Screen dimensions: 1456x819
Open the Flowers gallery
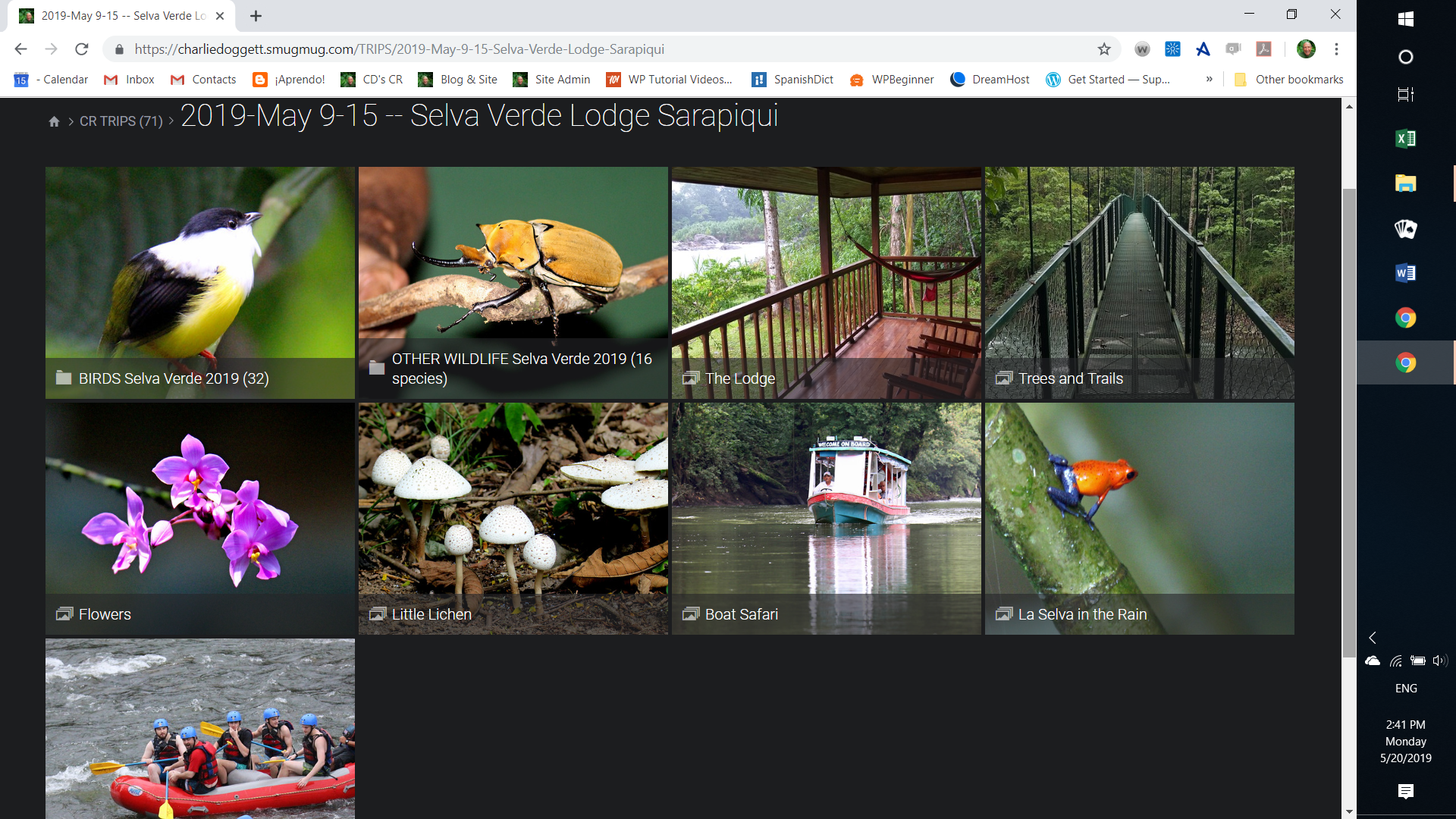pos(200,519)
